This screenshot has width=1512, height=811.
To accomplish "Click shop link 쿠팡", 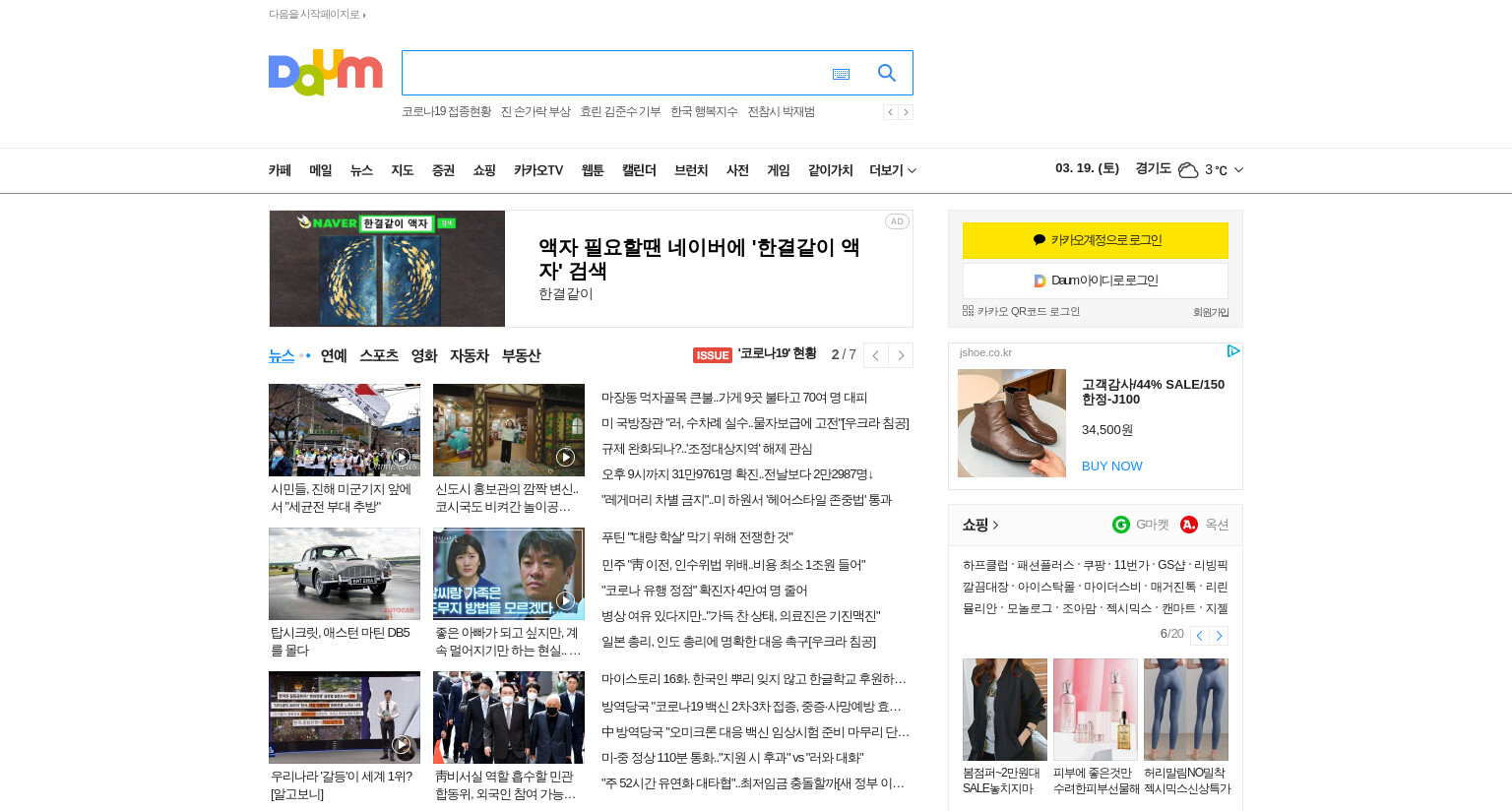I will (1095, 565).
